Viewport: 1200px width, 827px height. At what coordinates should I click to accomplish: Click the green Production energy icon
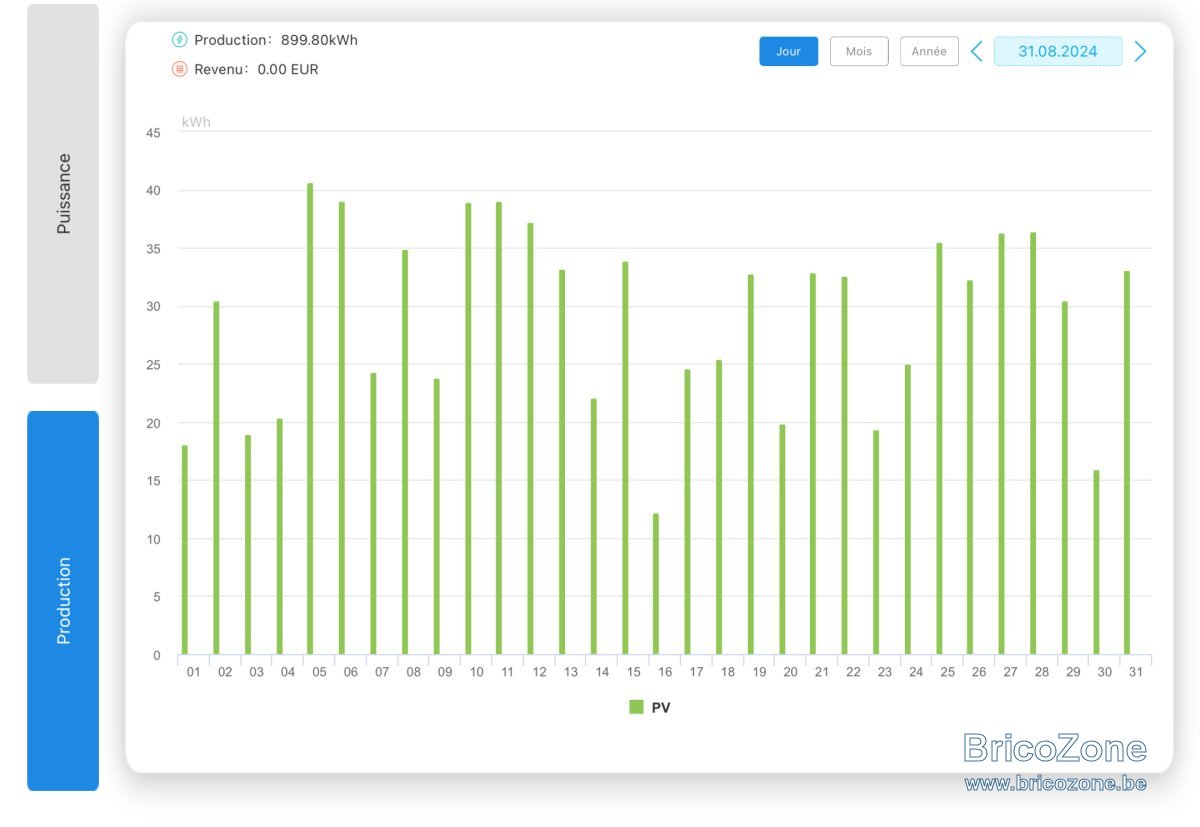pos(179,40)
